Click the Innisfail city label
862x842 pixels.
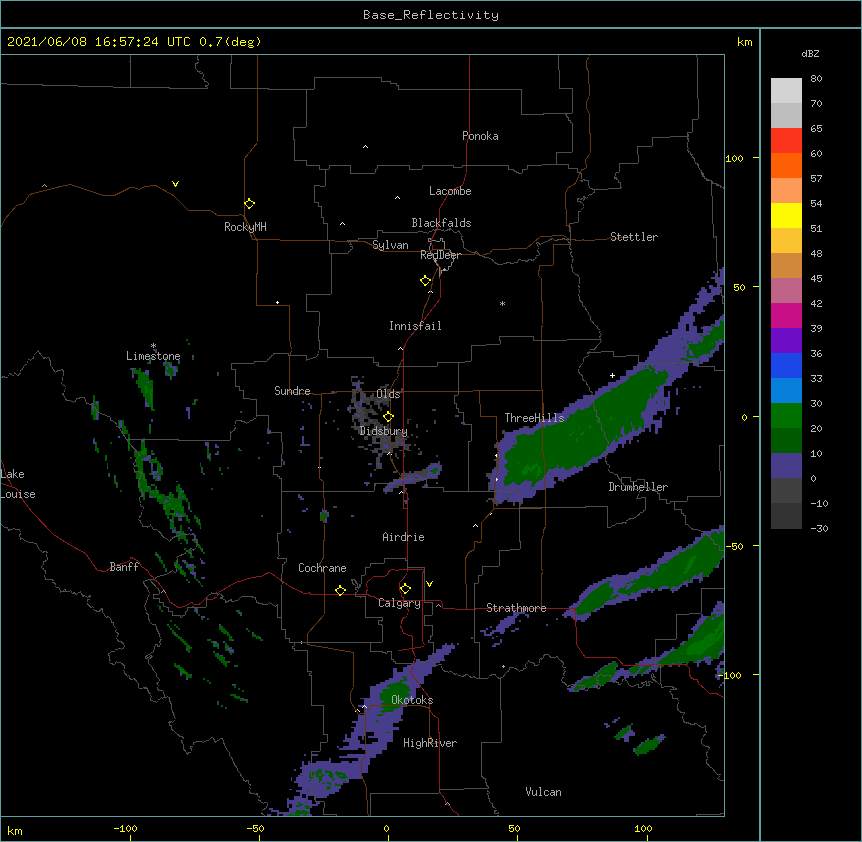[x=415, y=326]
